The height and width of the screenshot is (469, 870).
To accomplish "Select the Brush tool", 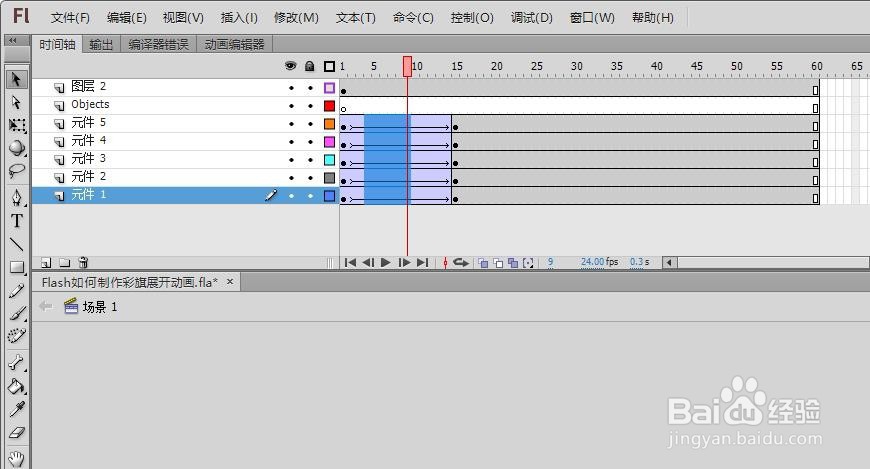I will pos(17,313).
